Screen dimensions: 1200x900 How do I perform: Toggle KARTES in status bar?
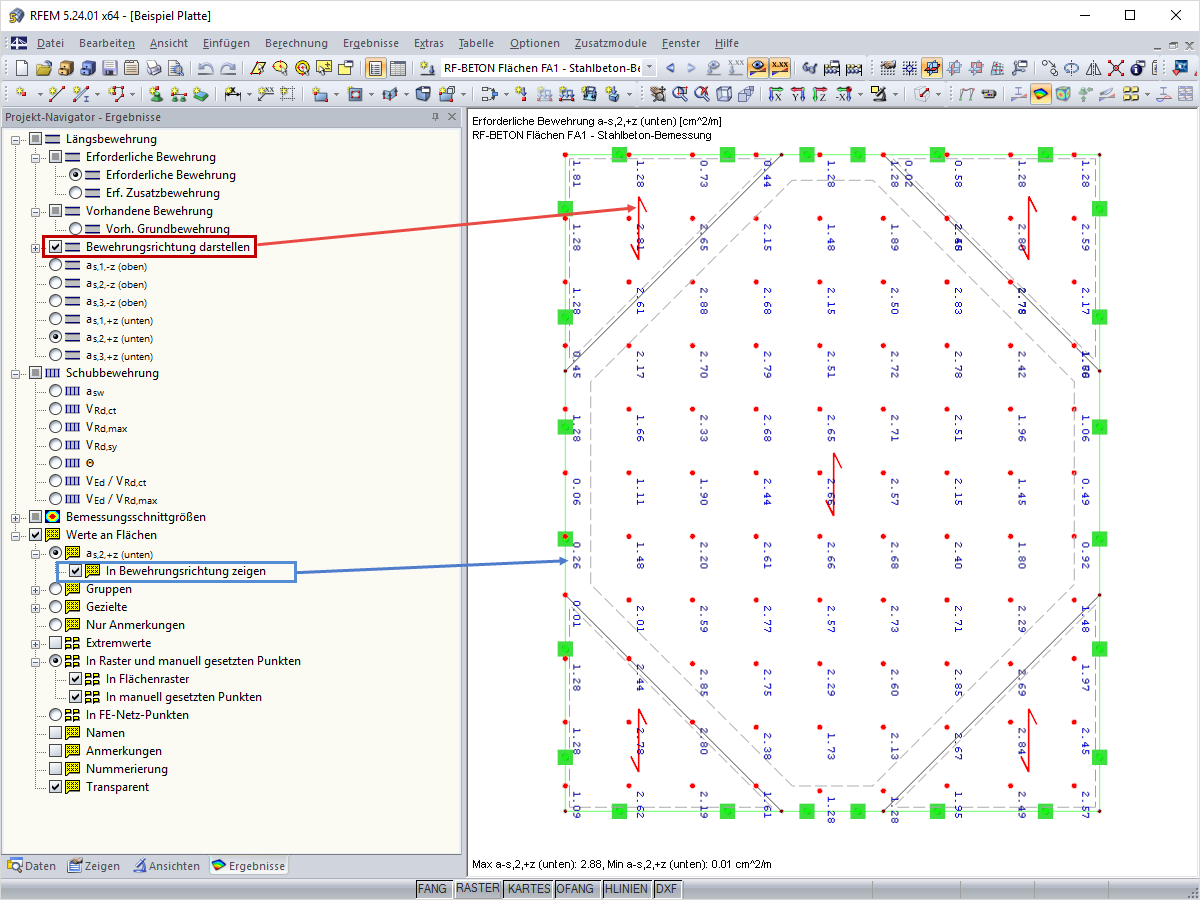pos(528,889)
